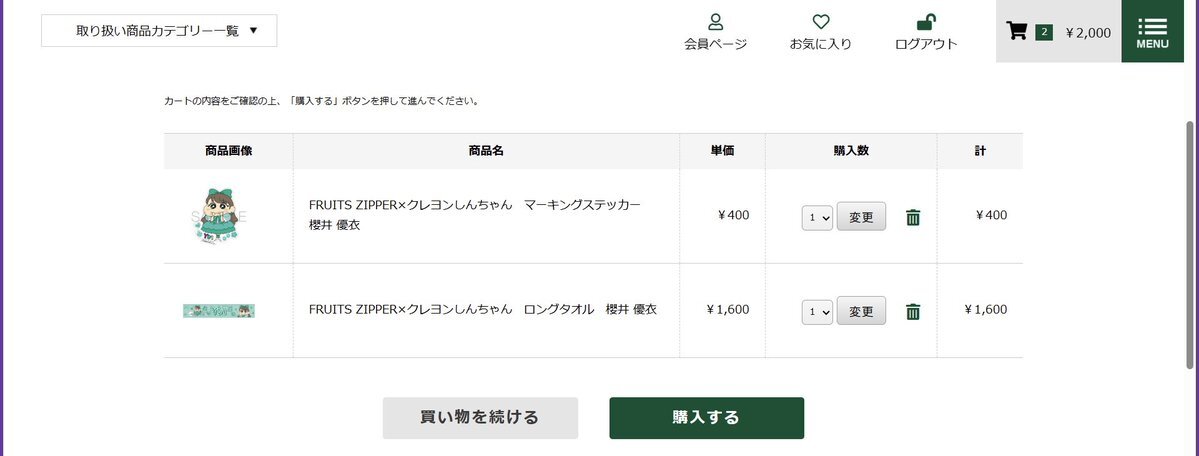This screenshot has width=1199, height=456.
Task: Open quantity dropdown for marking sticker
Action: pos(817,217)
